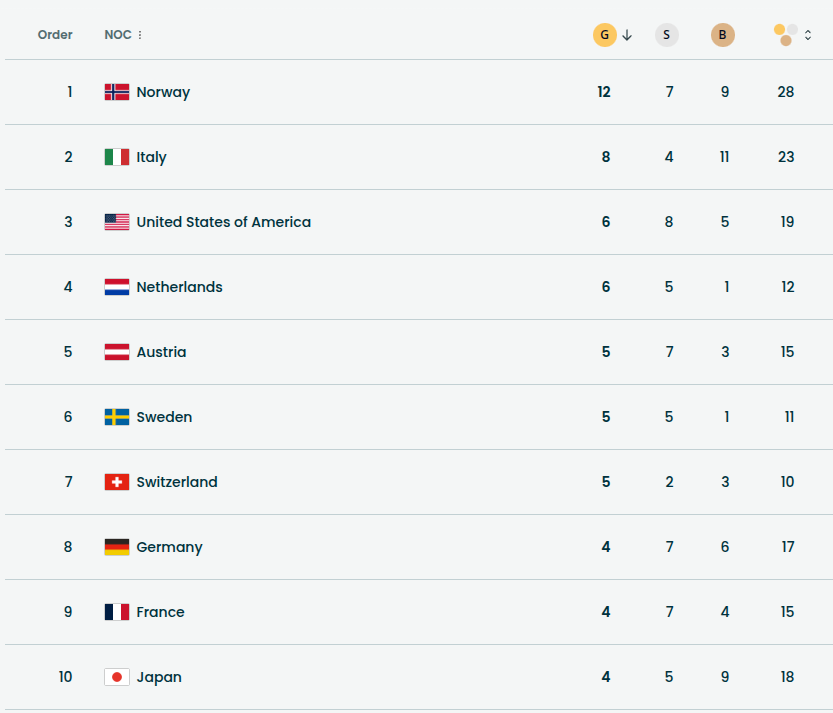Click the Norway flag icon
This screenshot has width=833, height=713.
click(117, 92)
